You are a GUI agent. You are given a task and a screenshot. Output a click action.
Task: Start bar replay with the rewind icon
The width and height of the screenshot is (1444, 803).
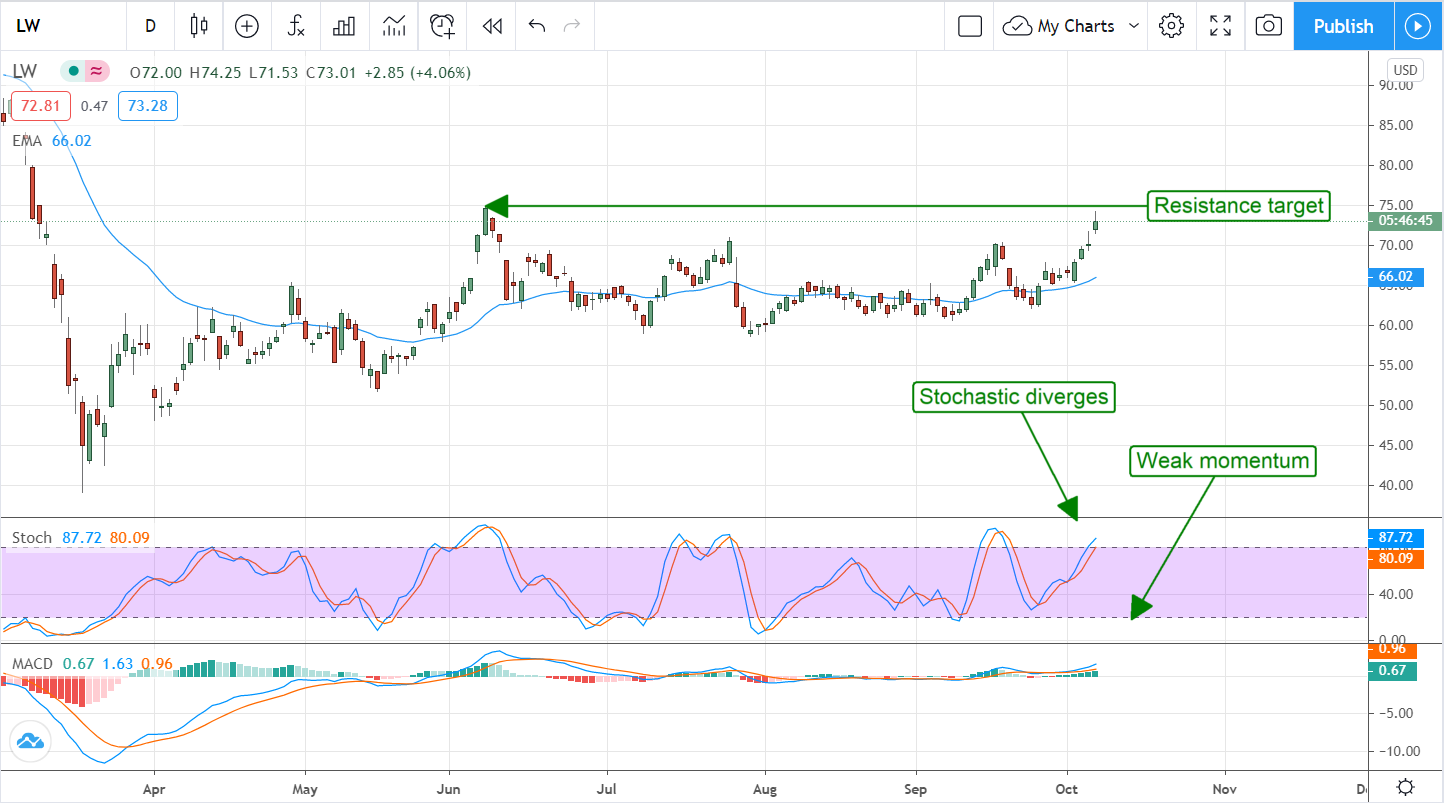[x=491, y=26]
